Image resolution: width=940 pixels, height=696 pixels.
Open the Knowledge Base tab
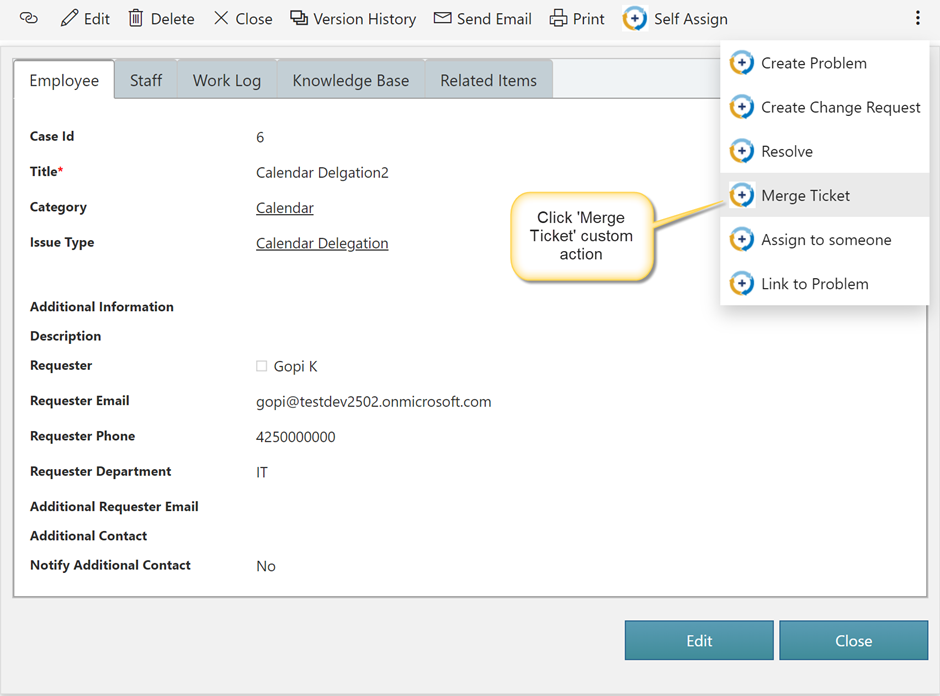point(350,81)
